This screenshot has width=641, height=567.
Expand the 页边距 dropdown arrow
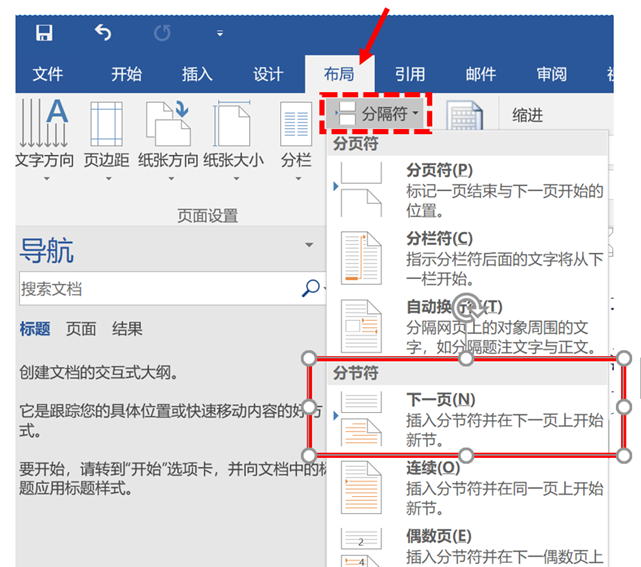[x=108, y=179]
